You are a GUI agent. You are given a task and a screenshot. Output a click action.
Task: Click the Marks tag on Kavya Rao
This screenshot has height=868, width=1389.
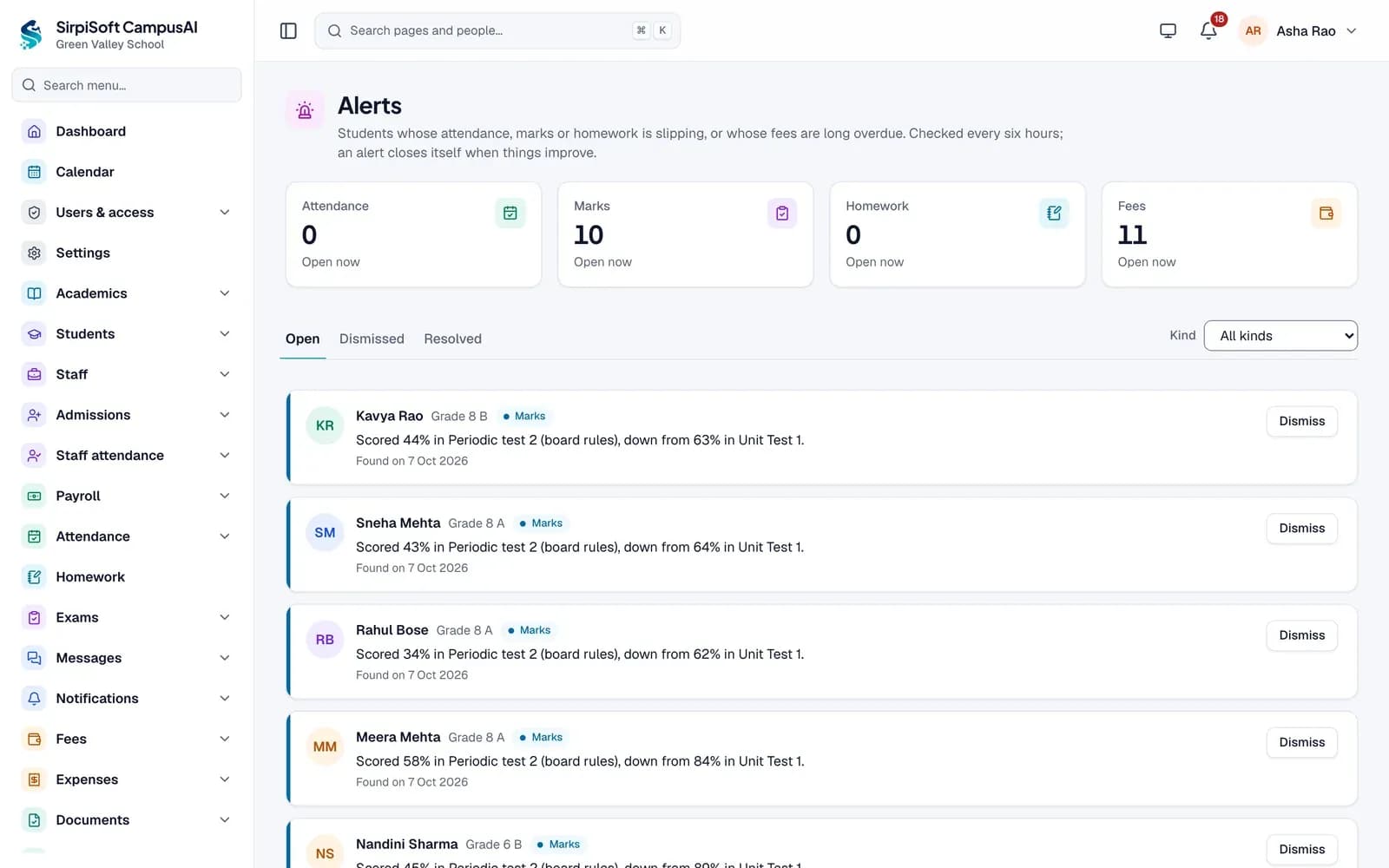(524, 416)
